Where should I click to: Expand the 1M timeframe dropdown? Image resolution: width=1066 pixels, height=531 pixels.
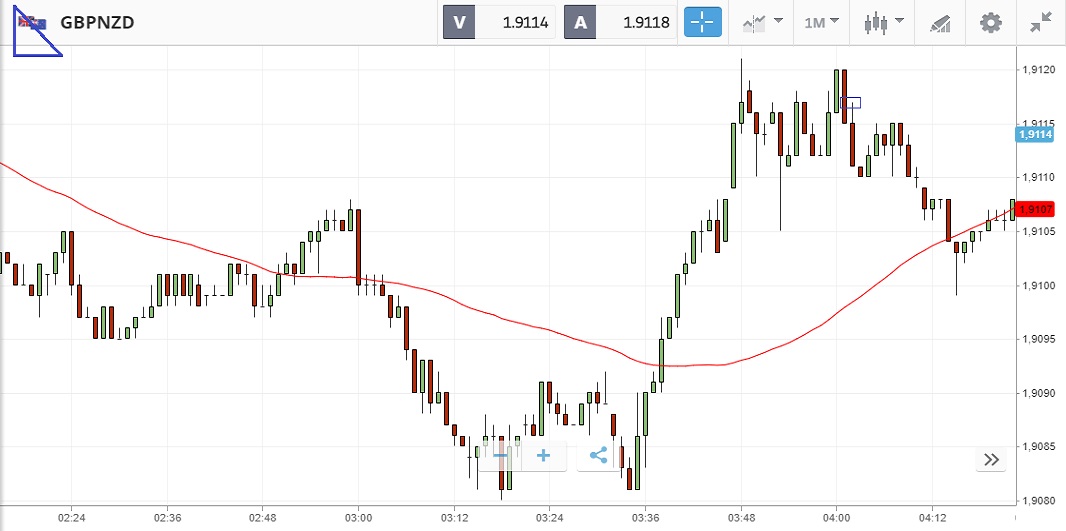(821, 22)
